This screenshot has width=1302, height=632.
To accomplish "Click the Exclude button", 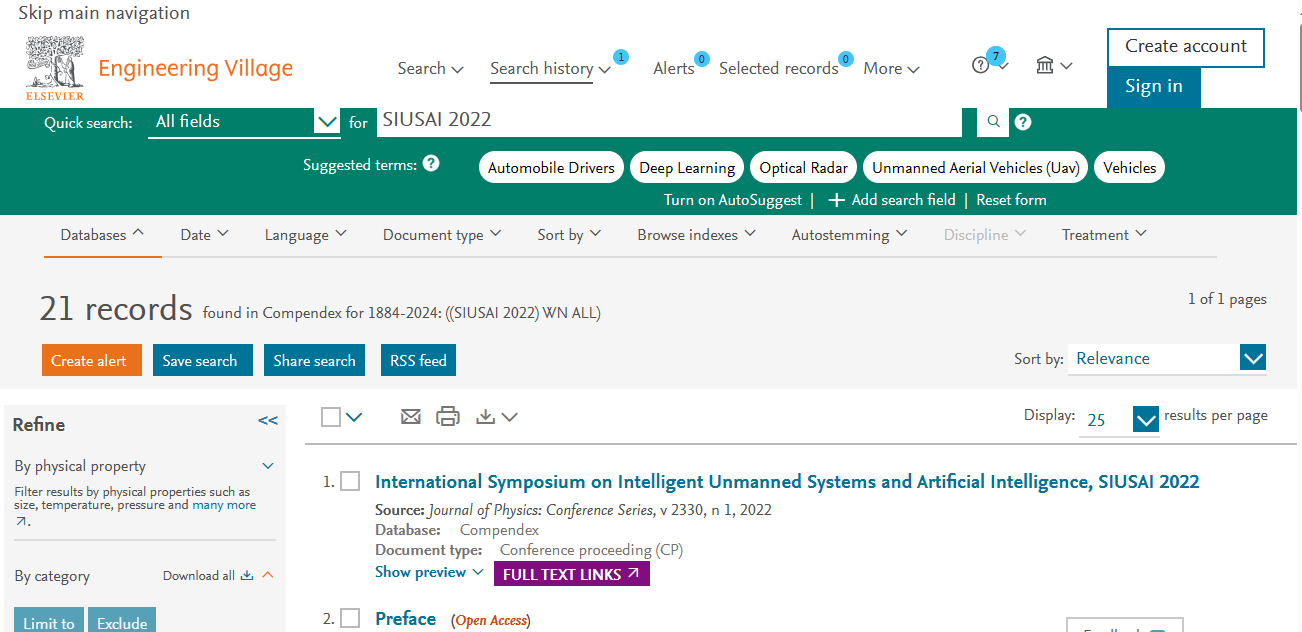I will (x=122, y=620).
